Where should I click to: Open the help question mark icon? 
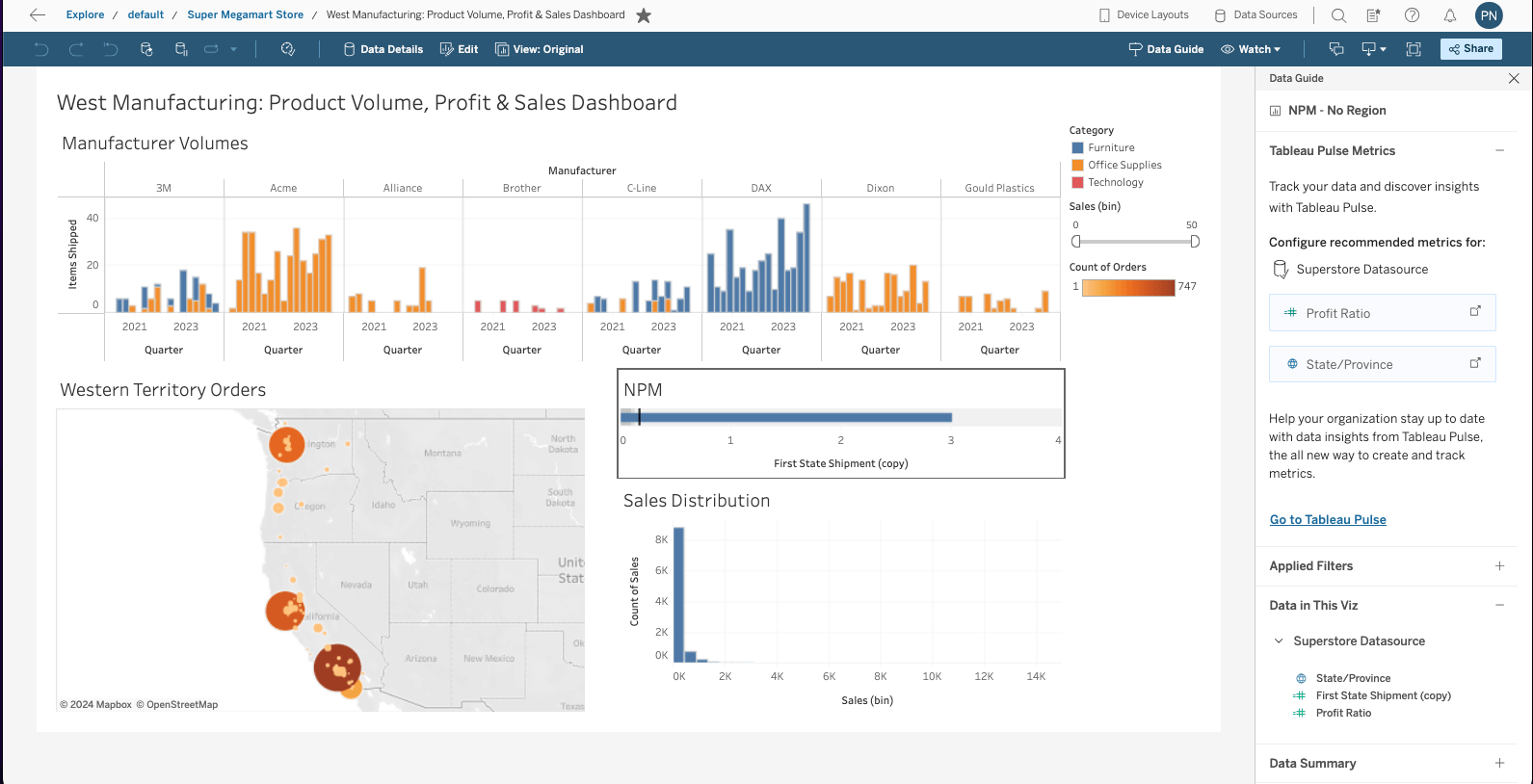point(1412,14)
